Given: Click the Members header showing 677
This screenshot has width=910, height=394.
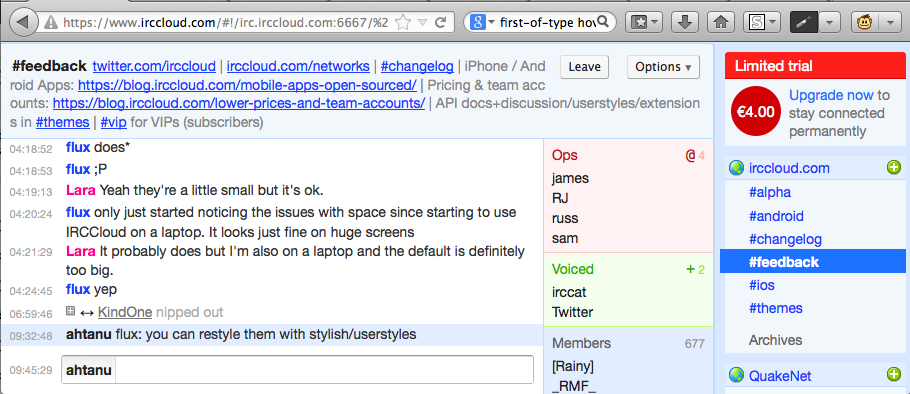Looking at the screenshot, I should pos(628,343).
